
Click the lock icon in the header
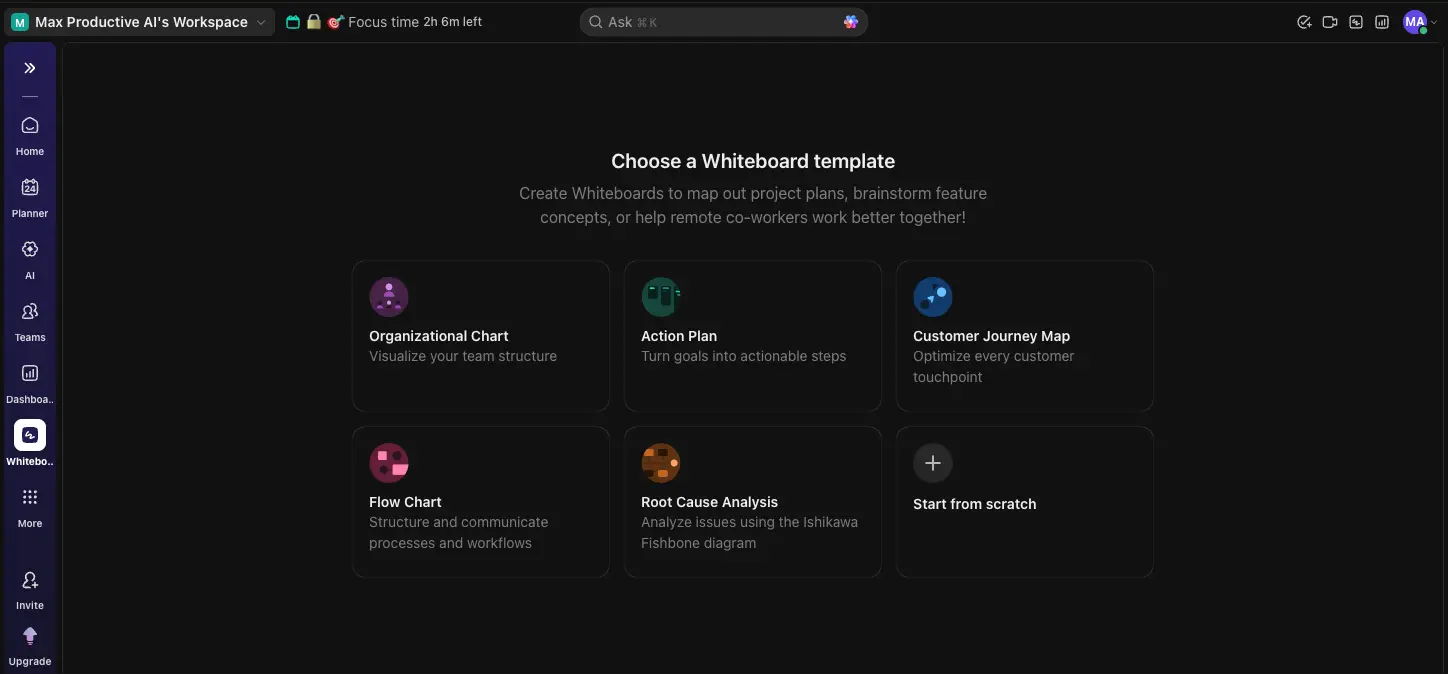(314, 21)
